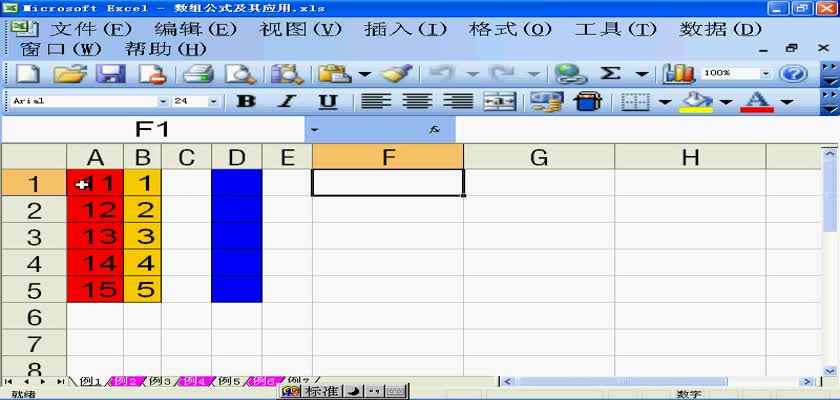Open a file with the folder icon
840x400 pixels.
click(x=69, y=74)
